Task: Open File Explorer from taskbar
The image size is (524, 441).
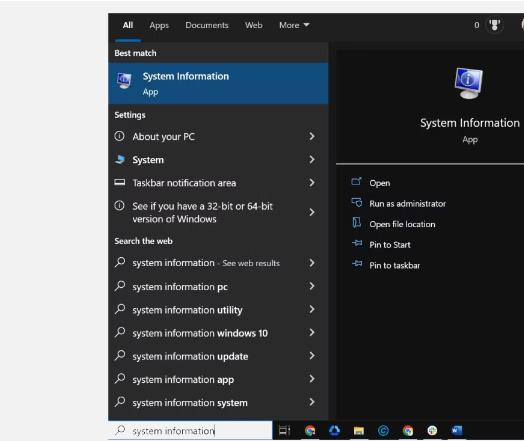Action: (x=359, y=431)
